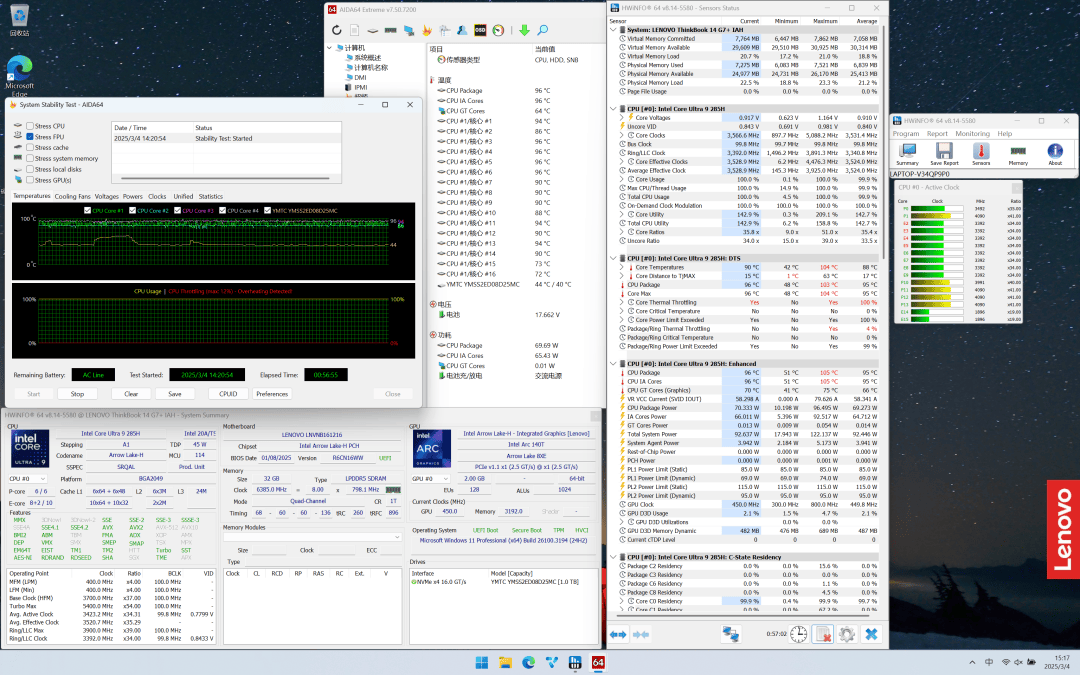Click the Refresh icon in AIDA64 toolbar
The width and height of the screenshot is (1080, 675).
click(337, 31)
